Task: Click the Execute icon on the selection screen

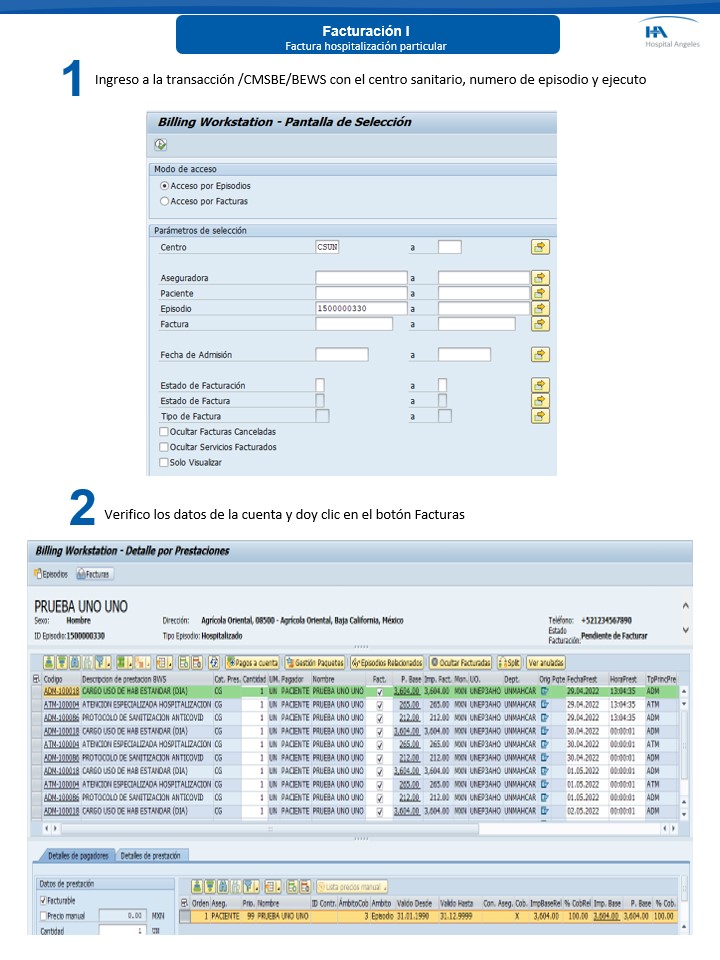Action: (x=161, y=145)
